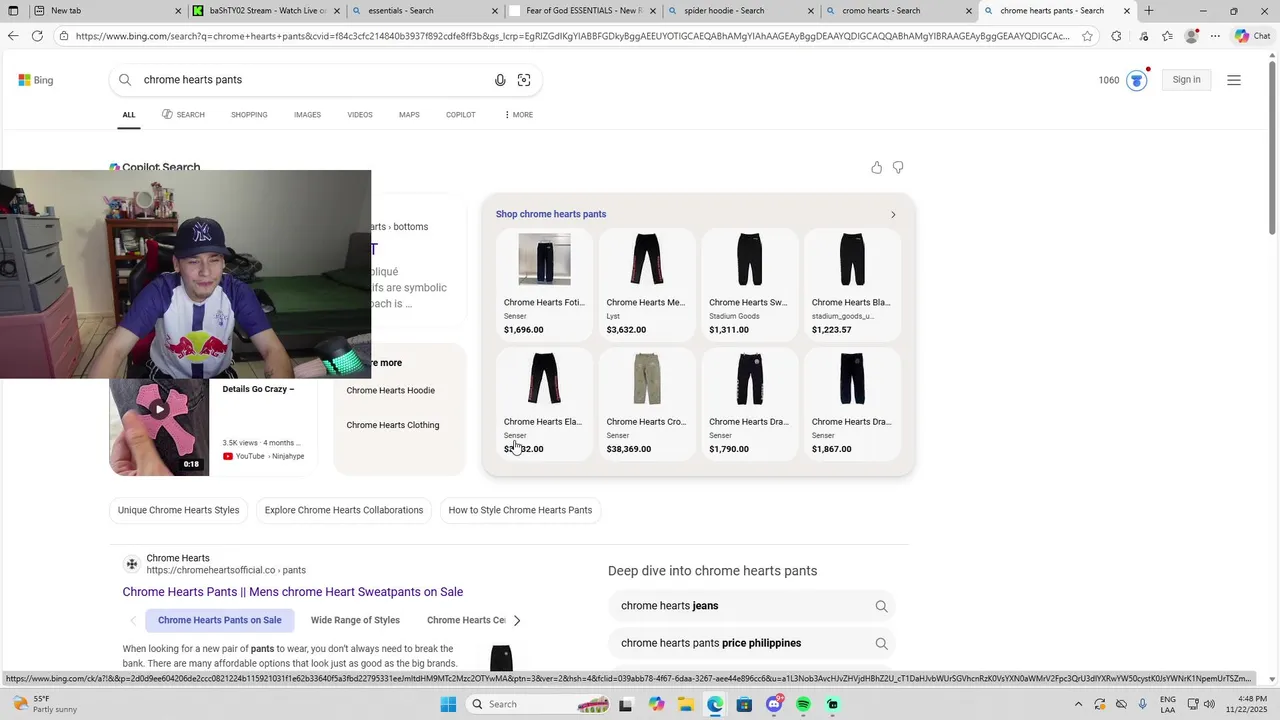Click the Sign in button

click(1187, 80)
